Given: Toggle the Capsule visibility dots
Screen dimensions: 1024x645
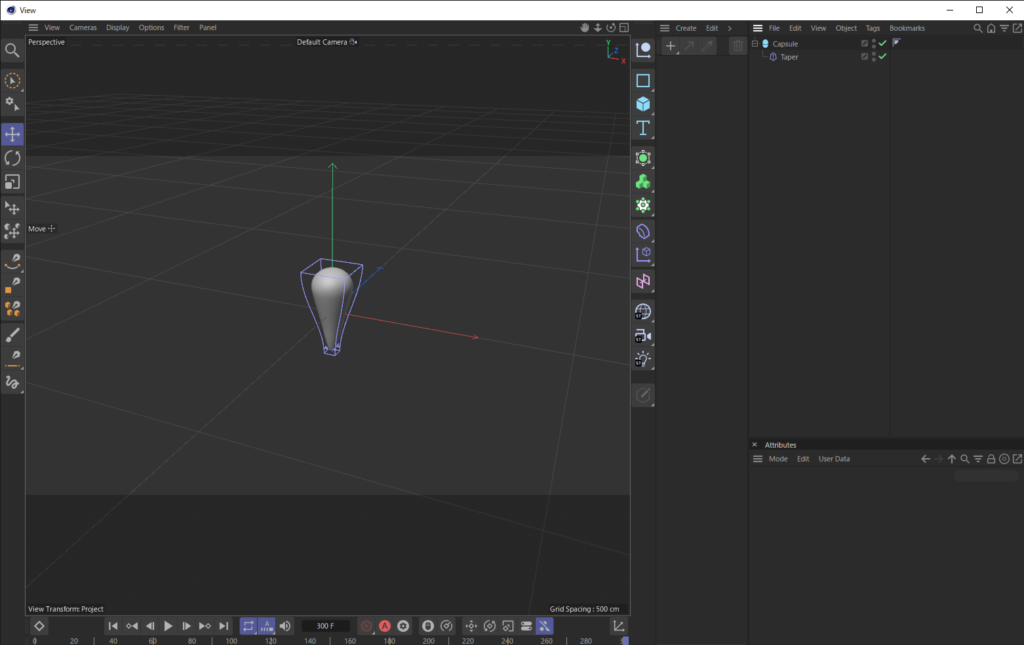Looking at the screenshot, I should click(x=874, y=43).
